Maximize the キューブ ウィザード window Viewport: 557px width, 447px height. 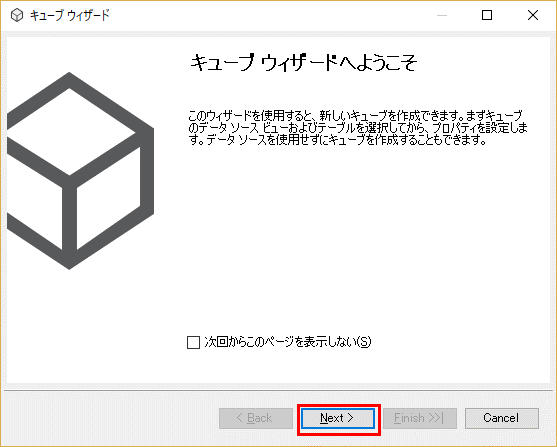[487, 15]
